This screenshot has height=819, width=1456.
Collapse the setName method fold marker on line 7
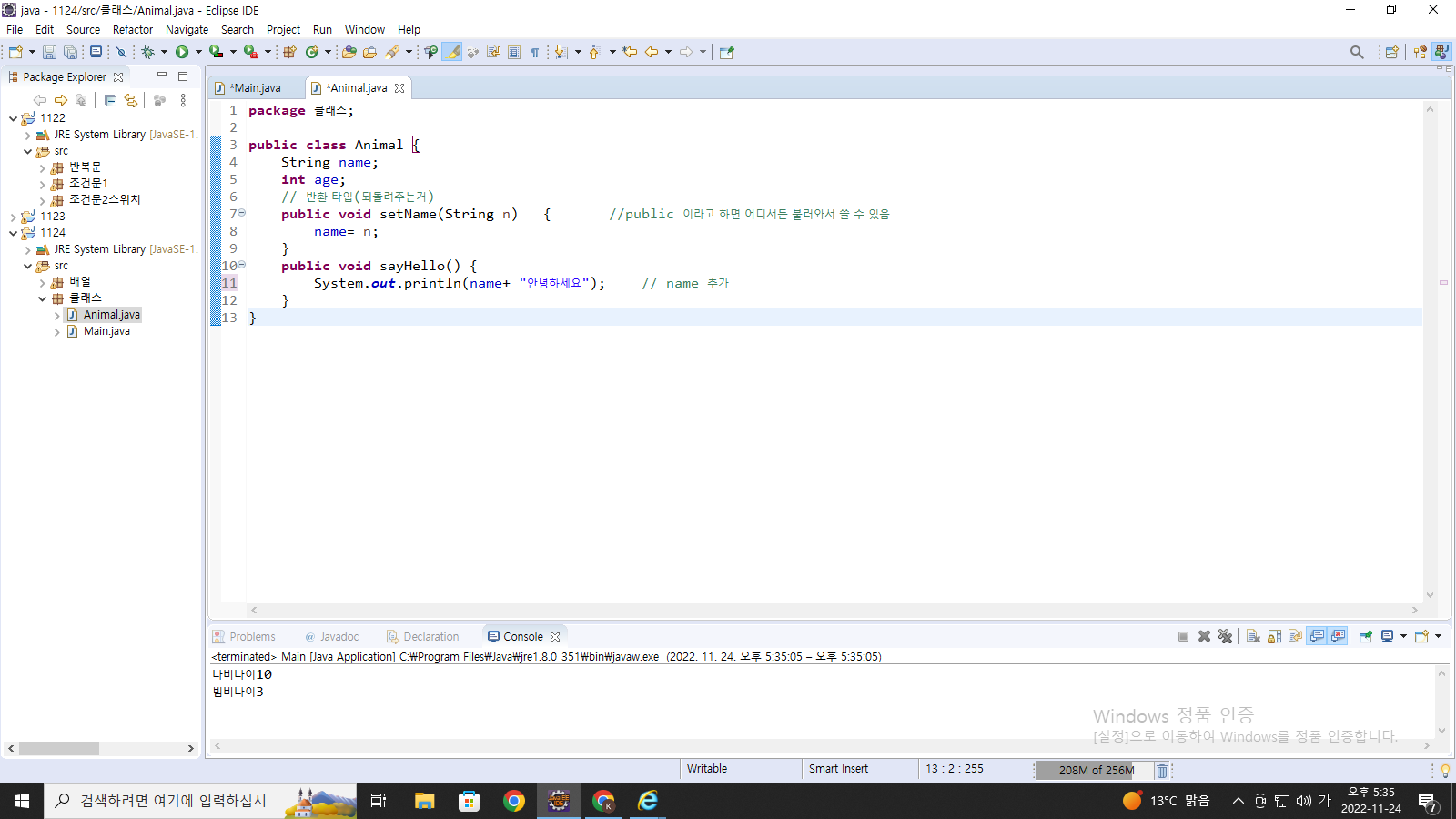pyautogui.click(x=242, y=213)
